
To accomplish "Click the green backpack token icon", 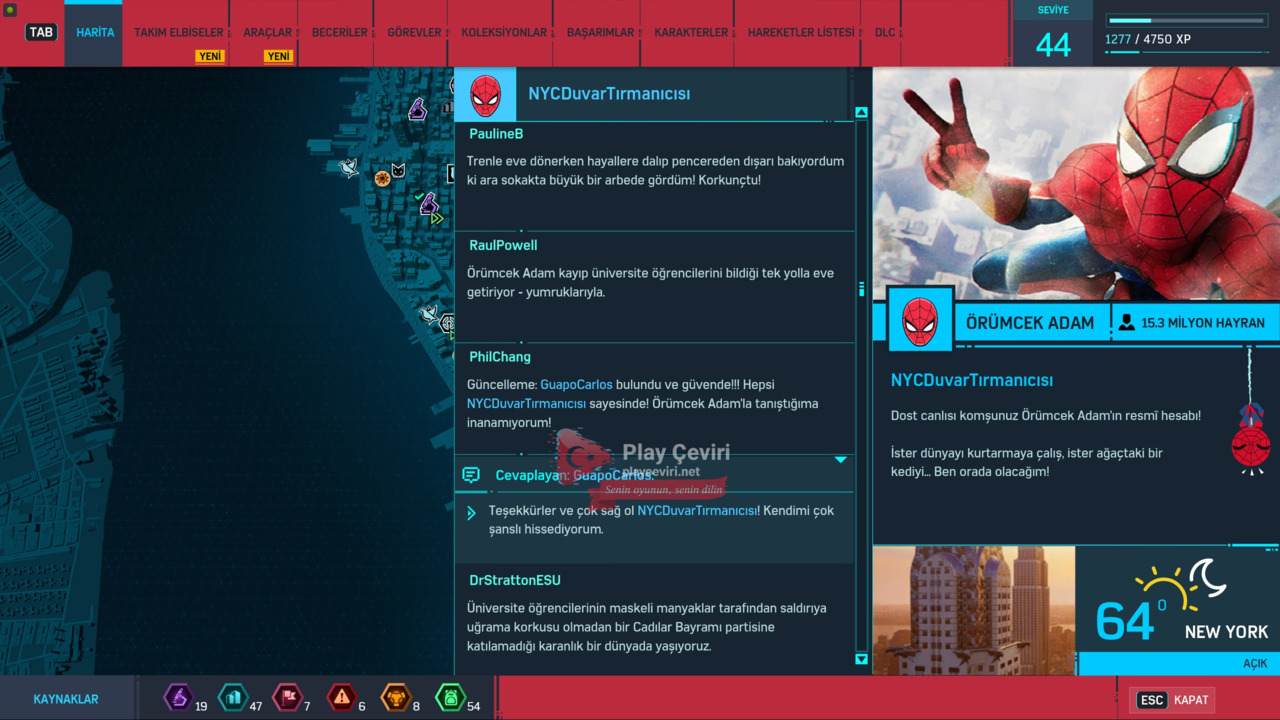I will click(450, 697).
